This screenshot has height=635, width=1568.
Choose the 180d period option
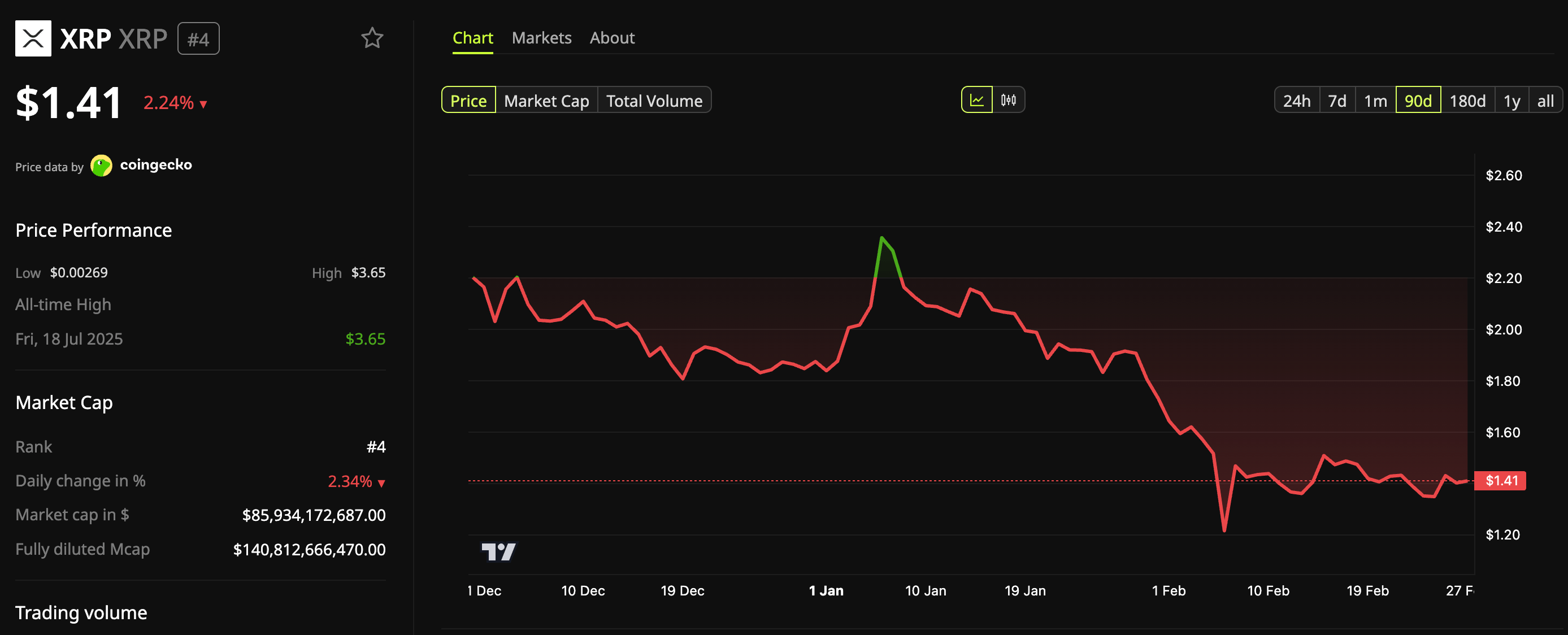[1467, 100]
